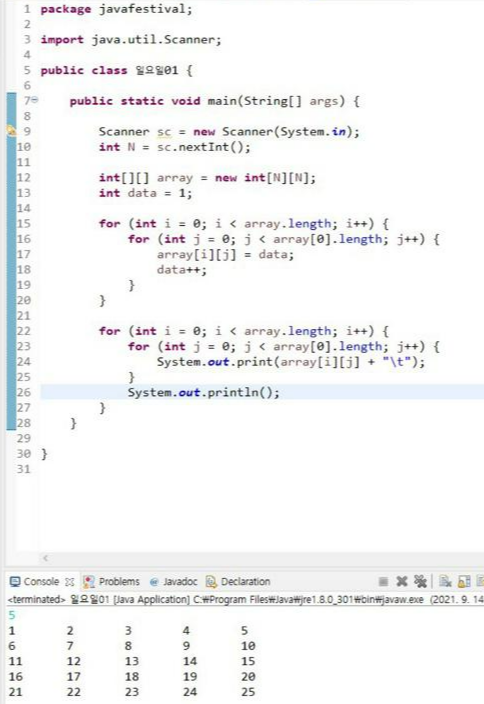The width and height of the screenshot is (484, 704).
Task: Click the underlined 'sc' variable on line 9
Action: pos(164,132)
